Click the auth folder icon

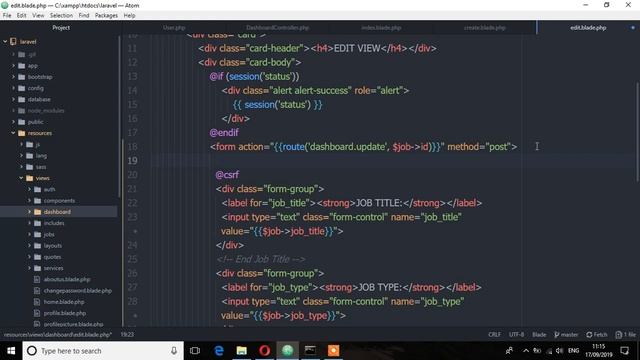point(38,189)
